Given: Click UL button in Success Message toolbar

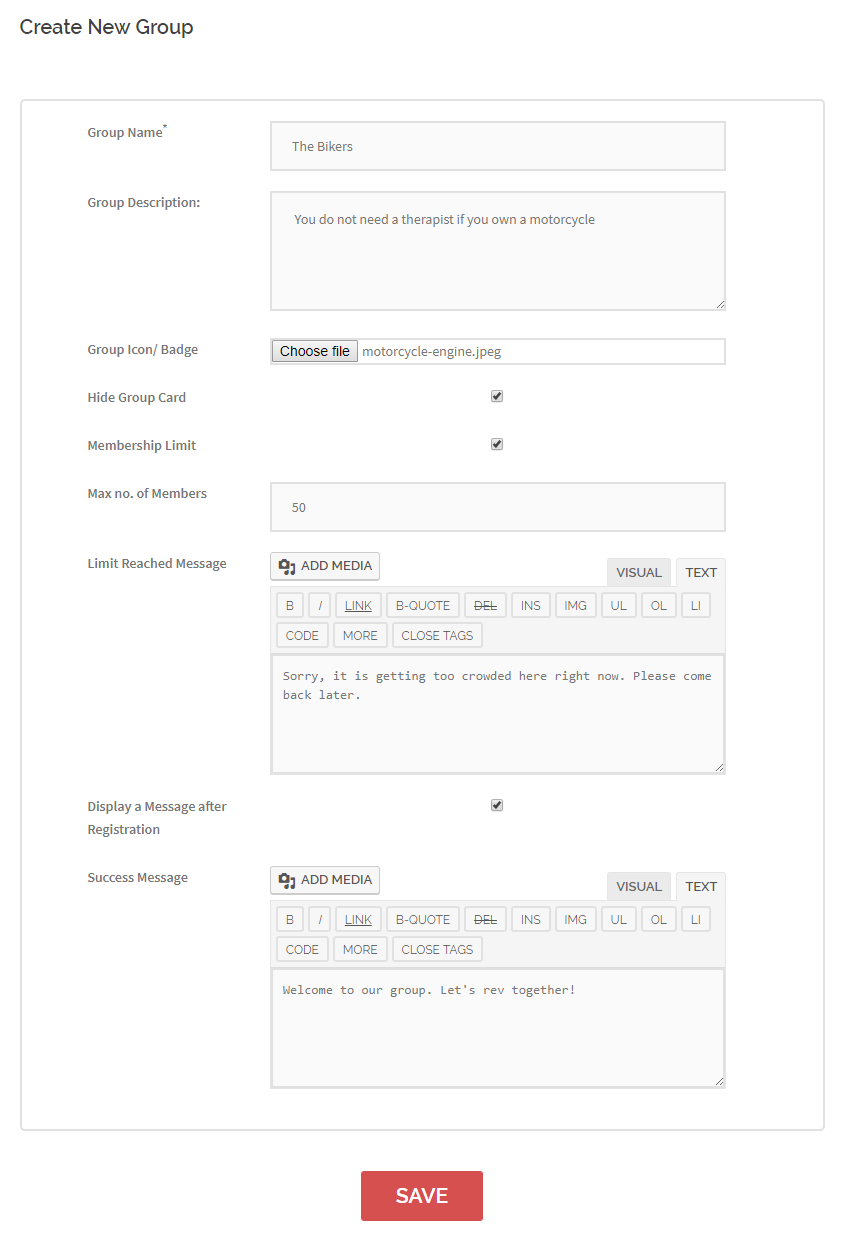Looking at the screenshot, I should coord(619,919).
